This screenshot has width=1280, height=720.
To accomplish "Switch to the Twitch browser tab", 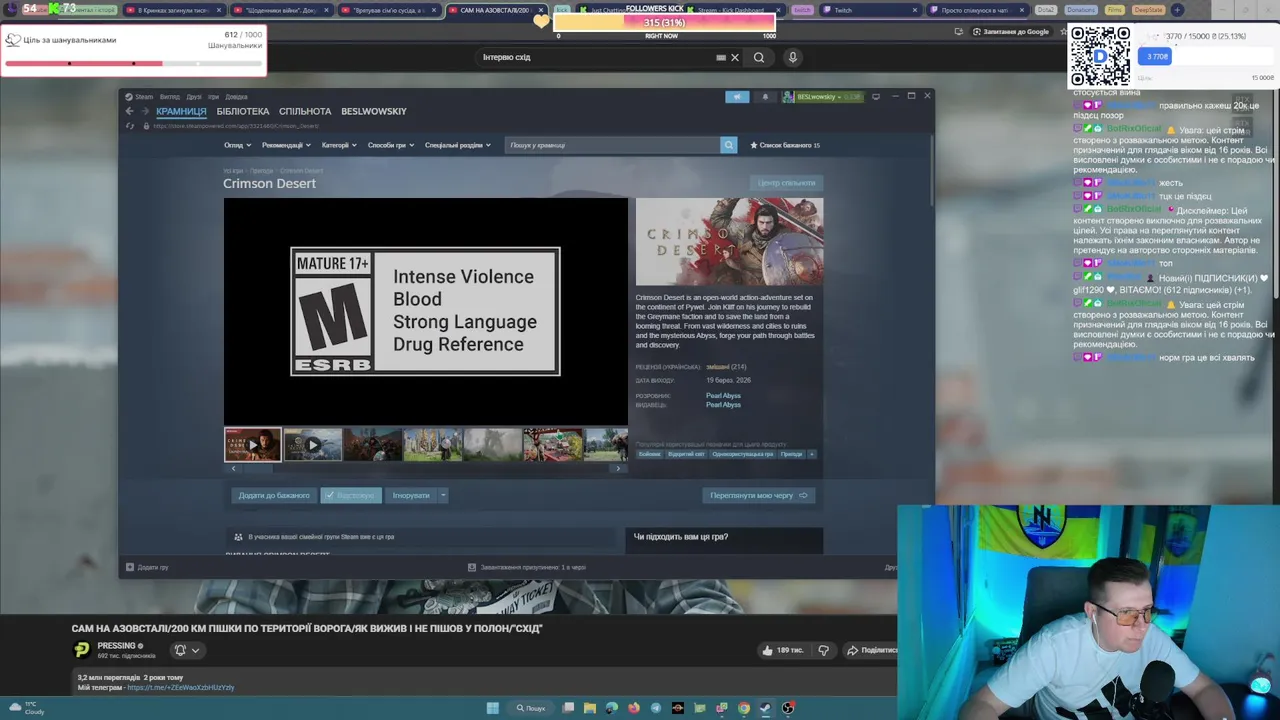I will tap(869, 10).
